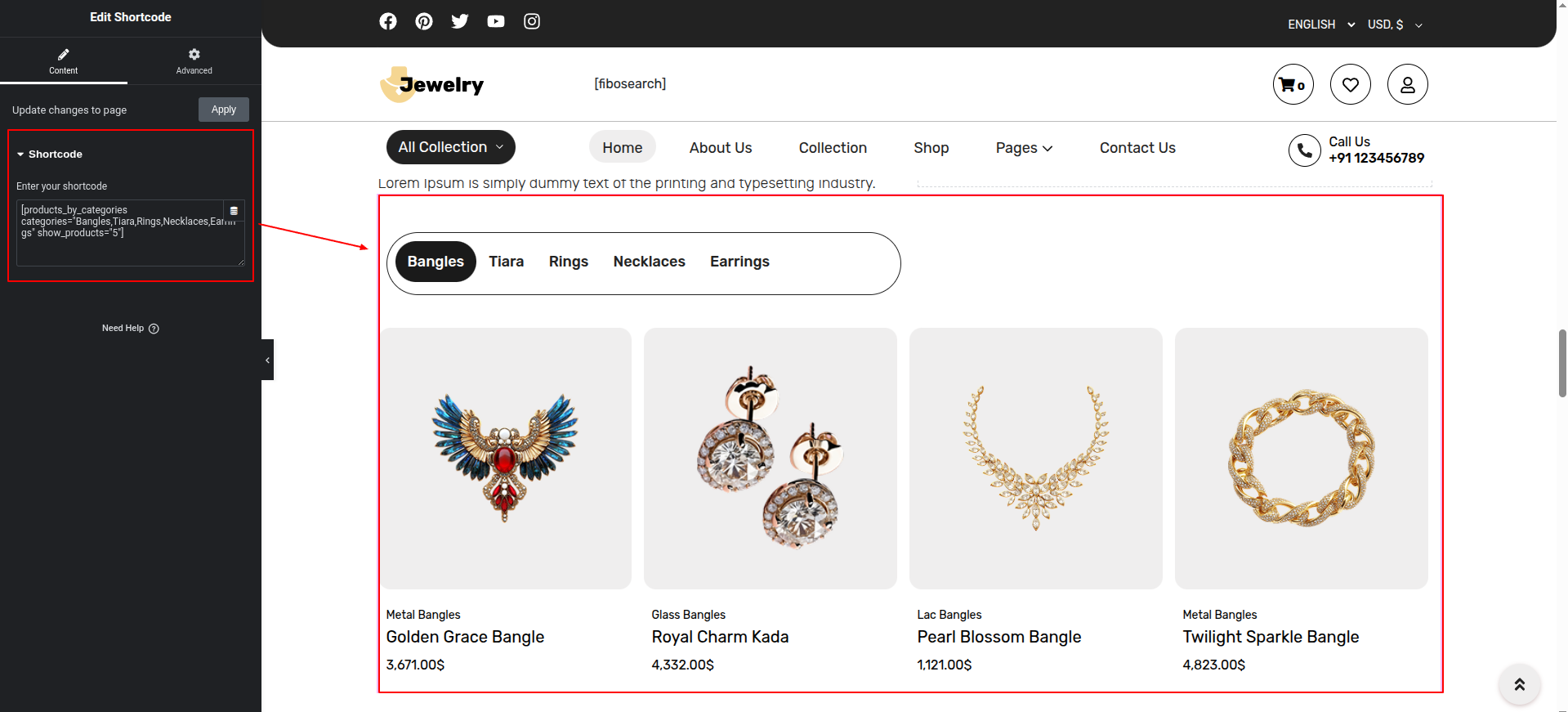
Task: Click the Pinterest icon in header
Action: [424, 21]
